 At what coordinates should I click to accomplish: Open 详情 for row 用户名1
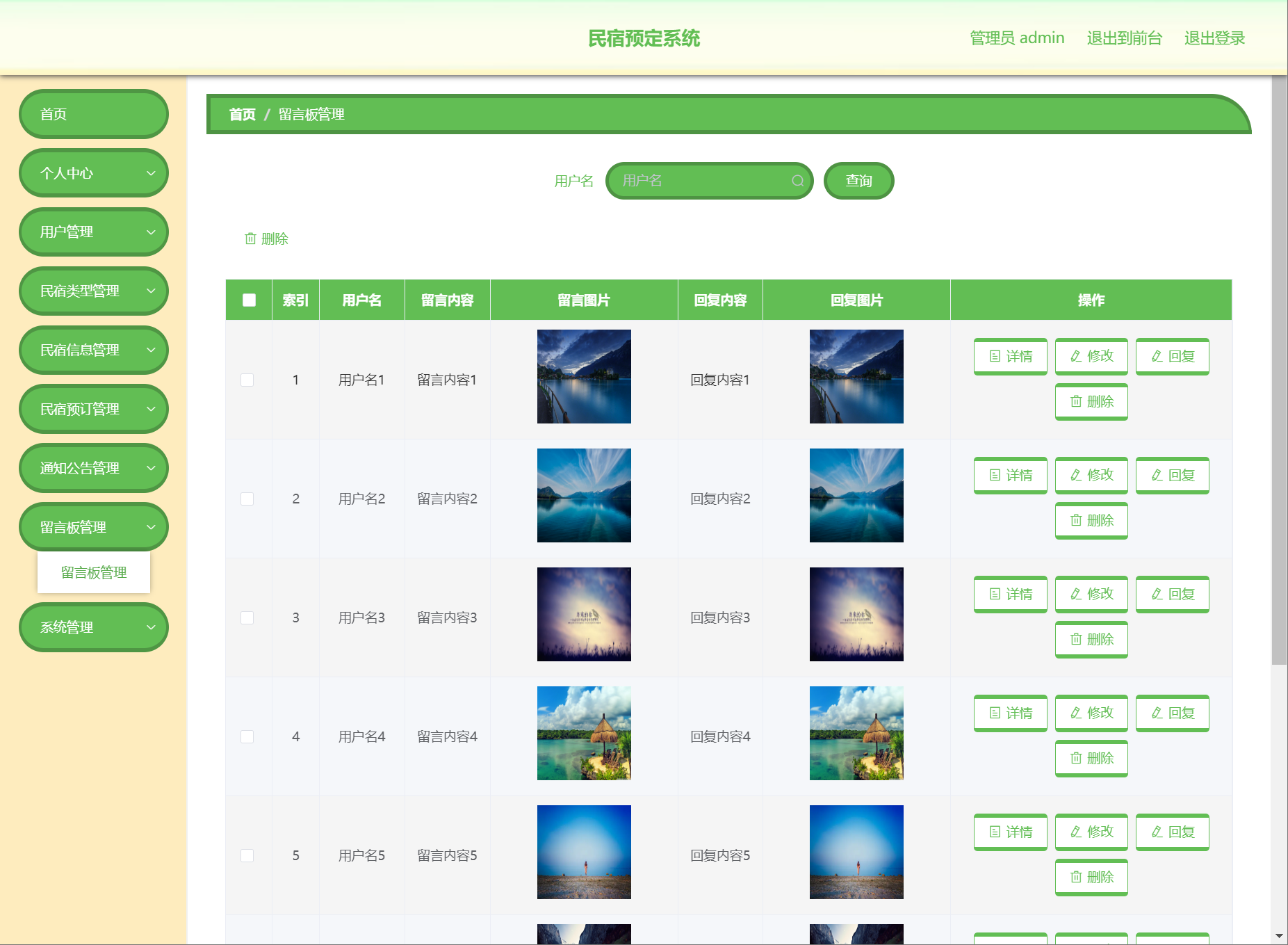point(1010,356)
